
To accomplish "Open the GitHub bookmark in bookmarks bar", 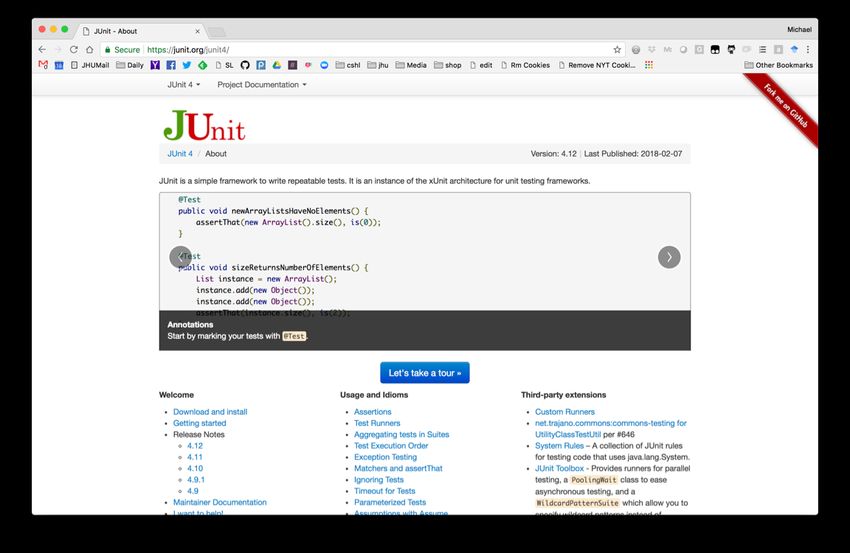I will (x=245, y=65).
